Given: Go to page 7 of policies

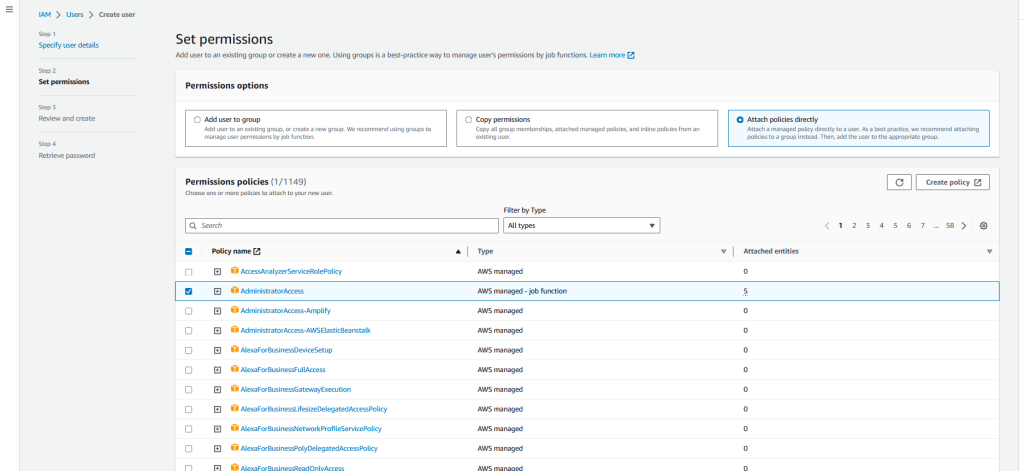Looking at the screenshot, I should (x=923, y=225).
